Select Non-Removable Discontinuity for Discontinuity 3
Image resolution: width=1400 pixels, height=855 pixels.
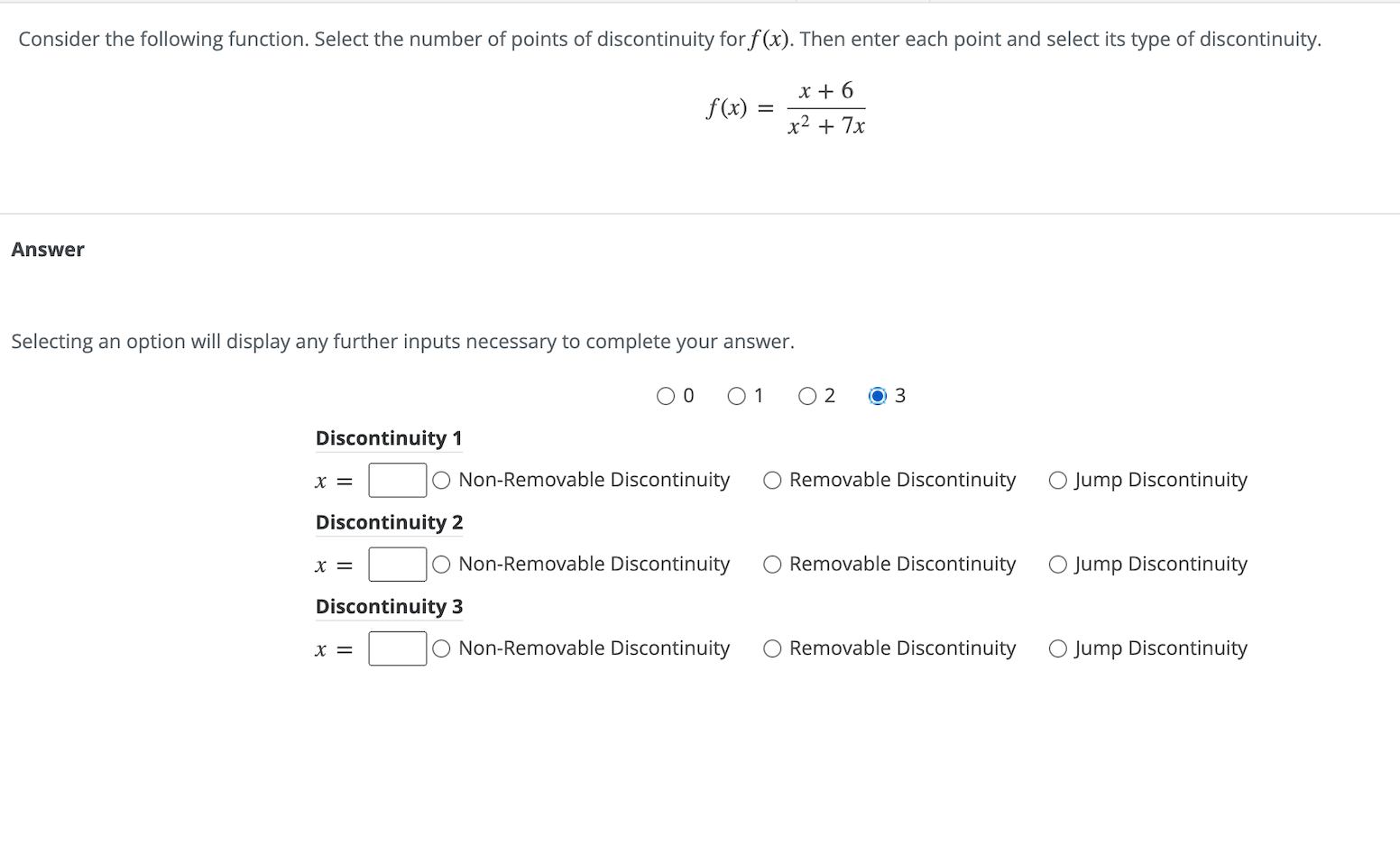tap(440, 648)
